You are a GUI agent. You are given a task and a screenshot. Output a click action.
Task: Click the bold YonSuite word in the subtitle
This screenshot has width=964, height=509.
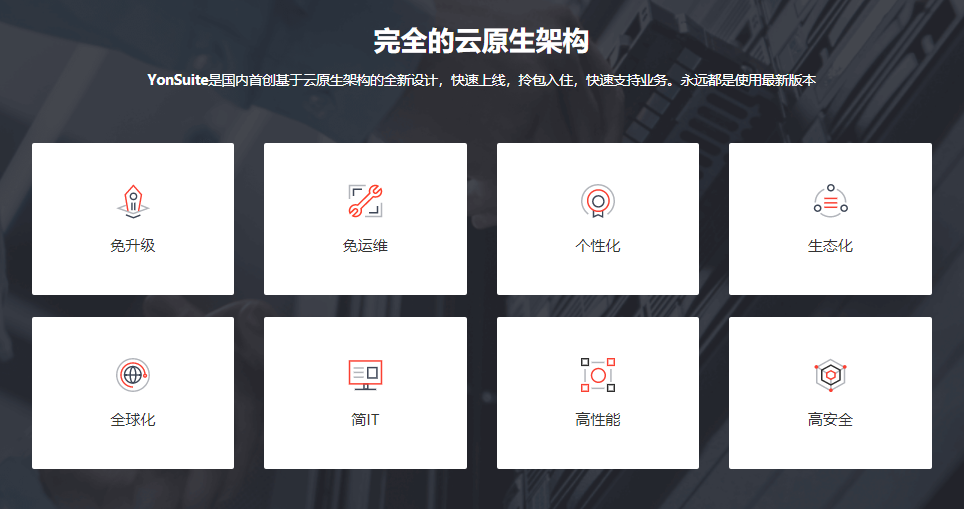click(177, 80)
